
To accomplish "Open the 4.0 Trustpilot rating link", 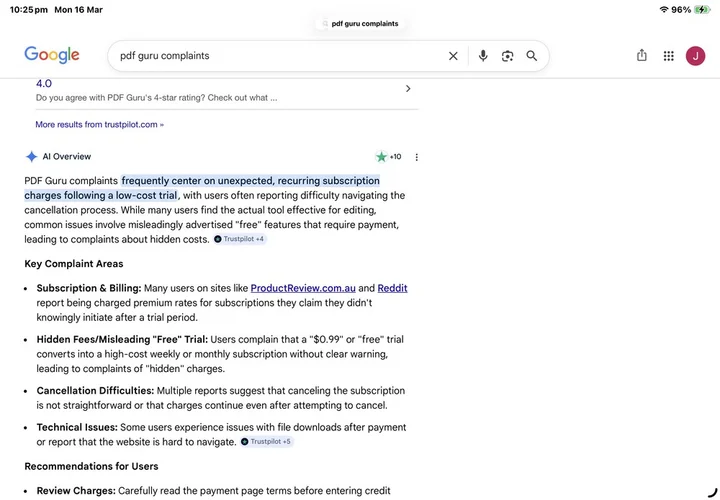I will [x=44, y=84].
